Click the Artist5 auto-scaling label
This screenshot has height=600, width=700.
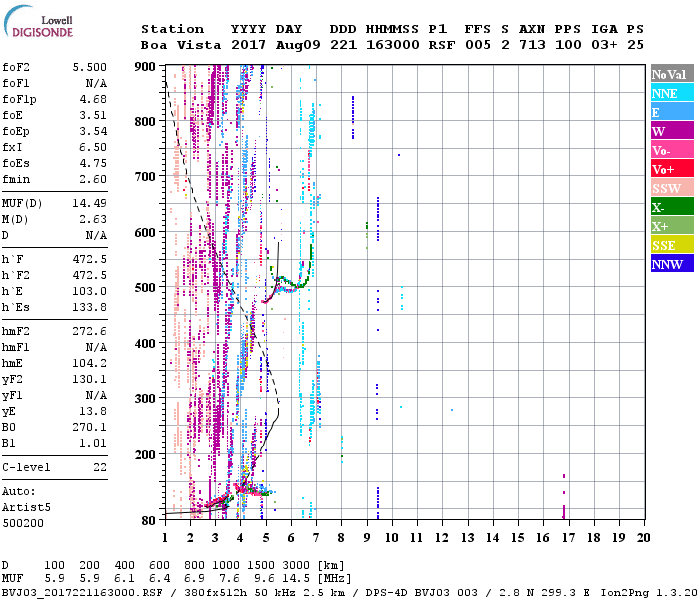click(x=25, y=508)
